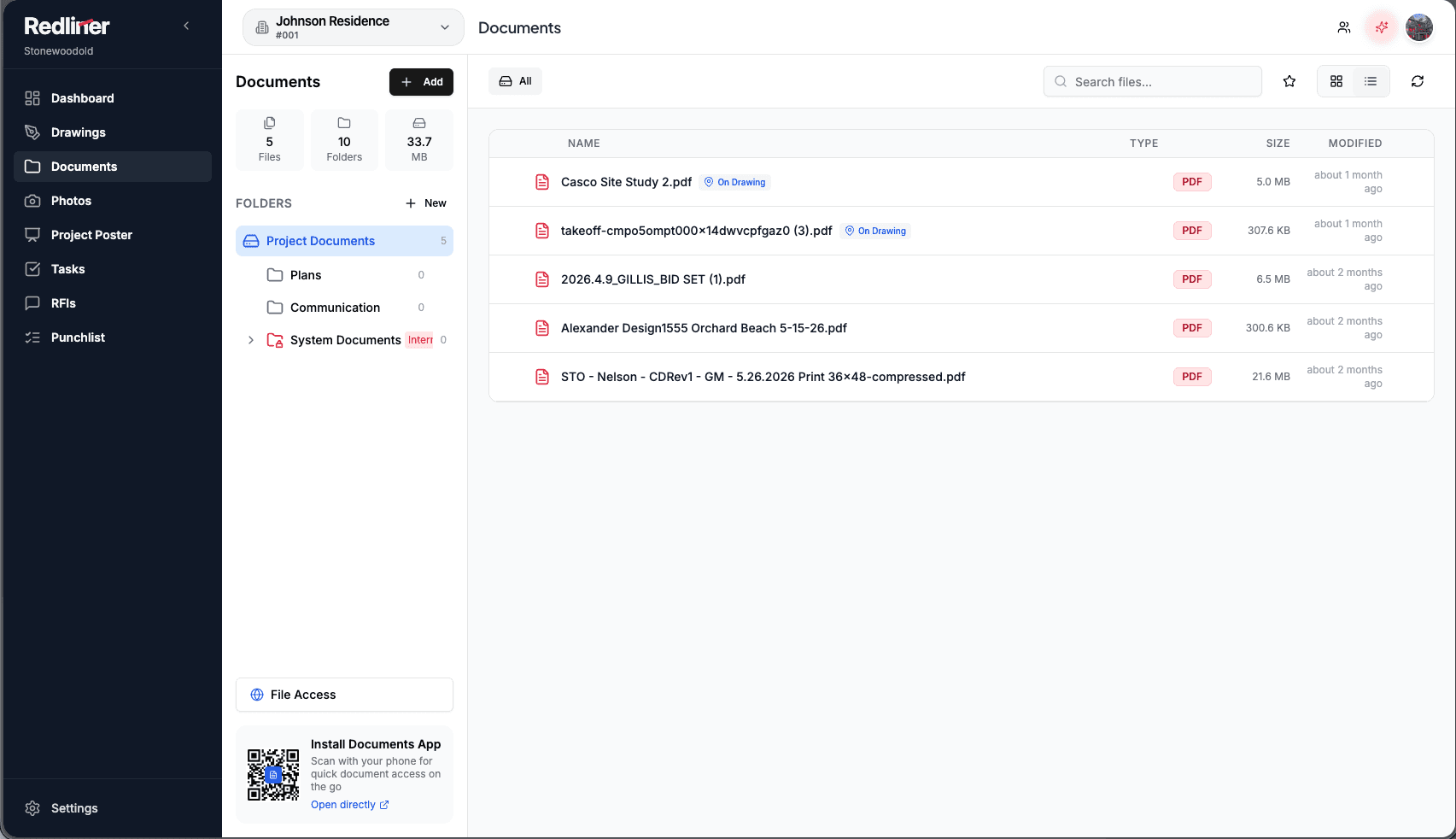Sort by the TYPE column header
1456x839 pixels.
coord(1143,144)
